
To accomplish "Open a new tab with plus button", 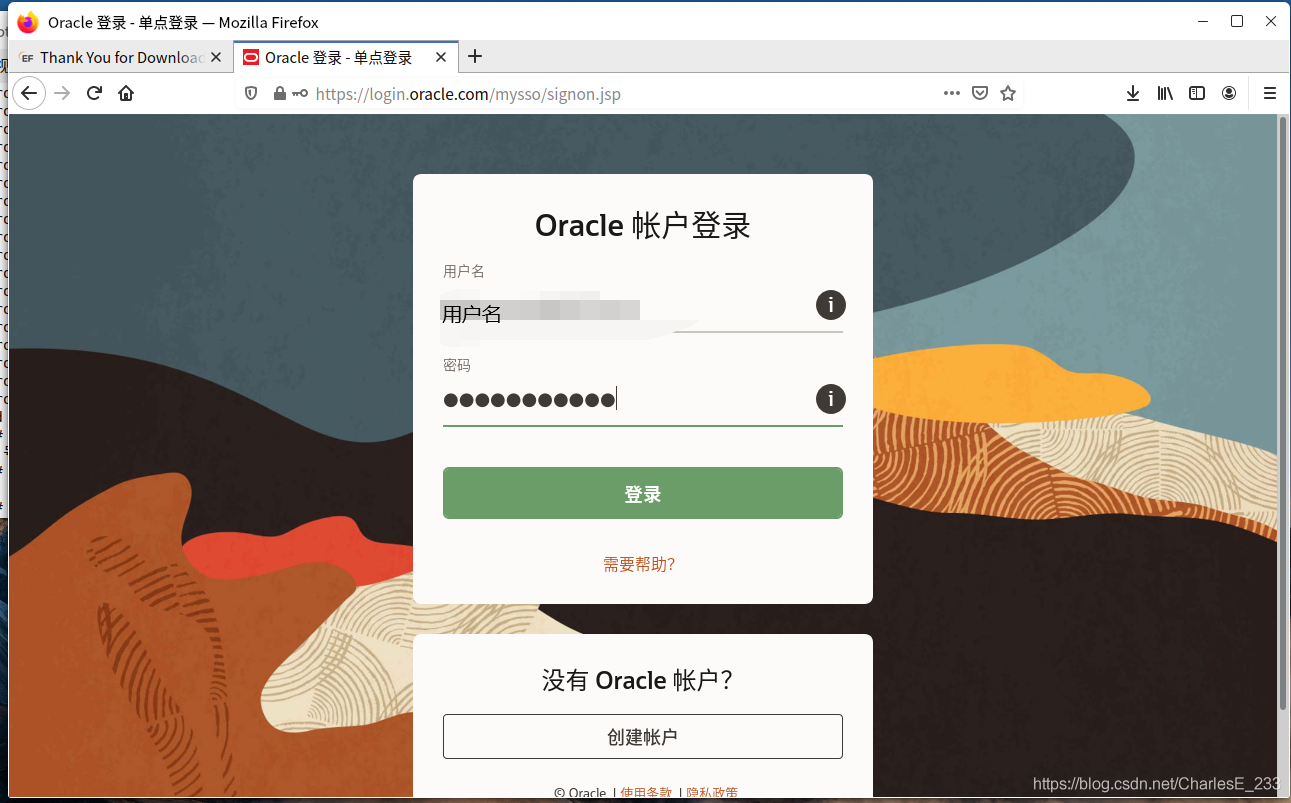I will click(x=475, y=56).
